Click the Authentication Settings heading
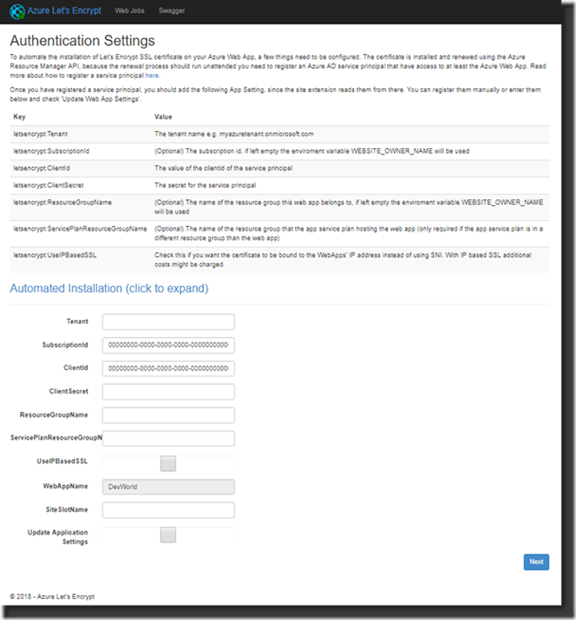The image size is (576, 620). click(82, 41)
